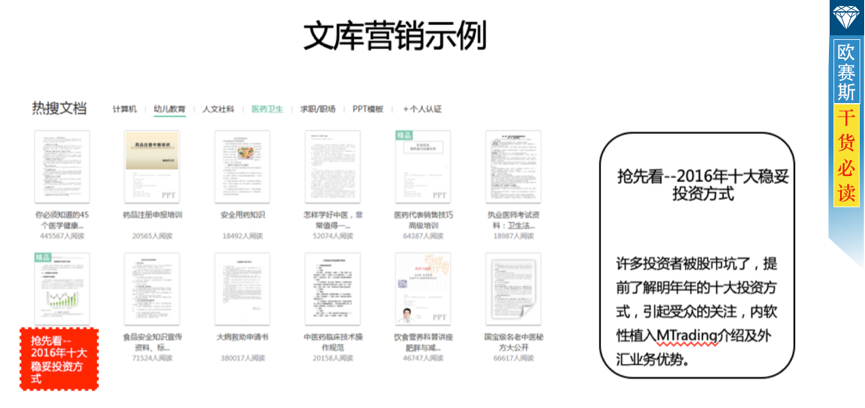
Task: Open the 医药卫生 category tab
Action: pos(267,108)
